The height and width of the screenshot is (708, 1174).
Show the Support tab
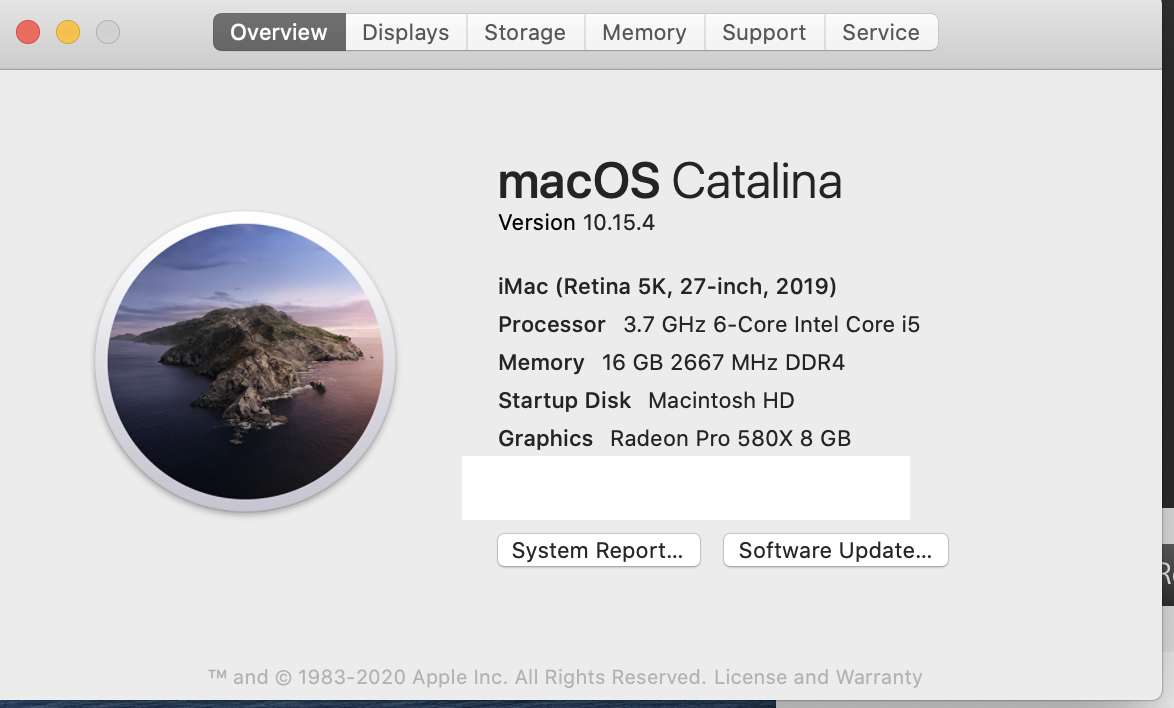(764, 32)
